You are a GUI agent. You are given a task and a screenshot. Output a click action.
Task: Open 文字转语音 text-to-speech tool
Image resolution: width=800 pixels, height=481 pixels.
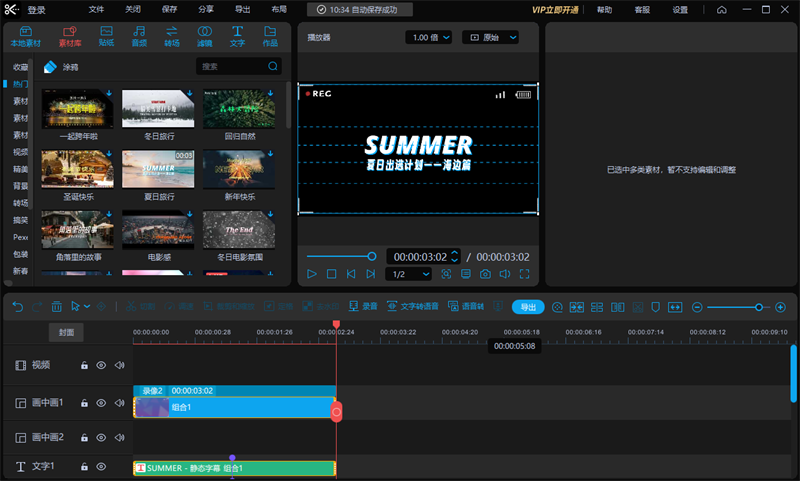click(x=412, y=307)
